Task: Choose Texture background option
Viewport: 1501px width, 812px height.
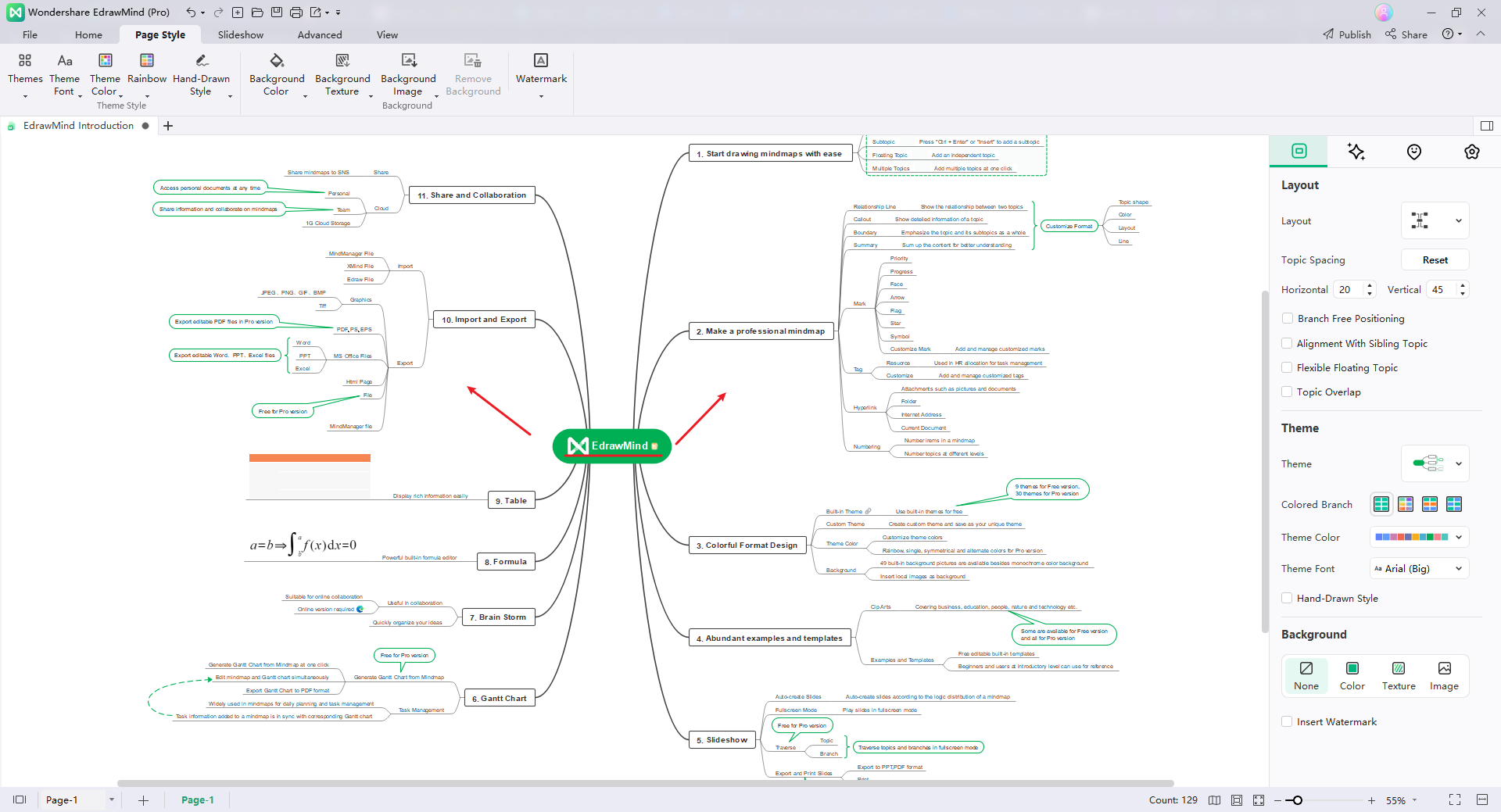Action: (1399, 676)
